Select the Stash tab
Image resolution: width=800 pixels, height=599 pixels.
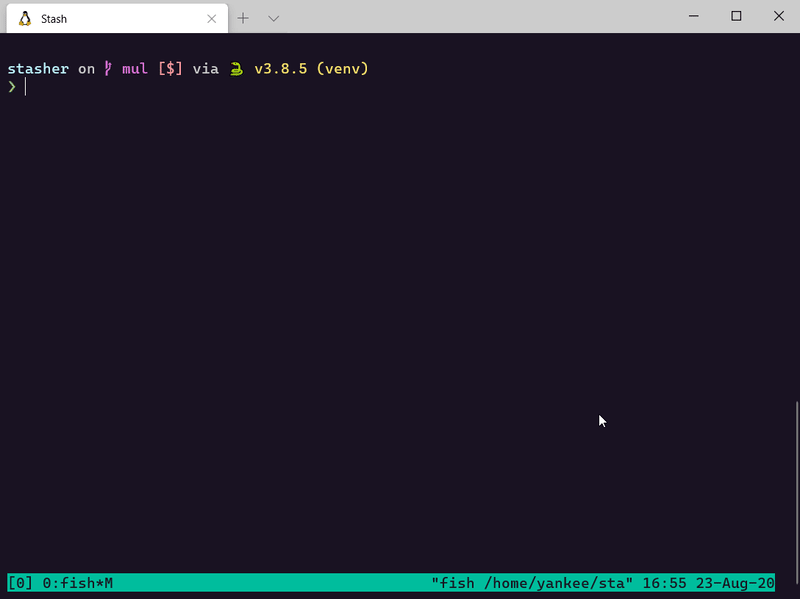(117, 19)
